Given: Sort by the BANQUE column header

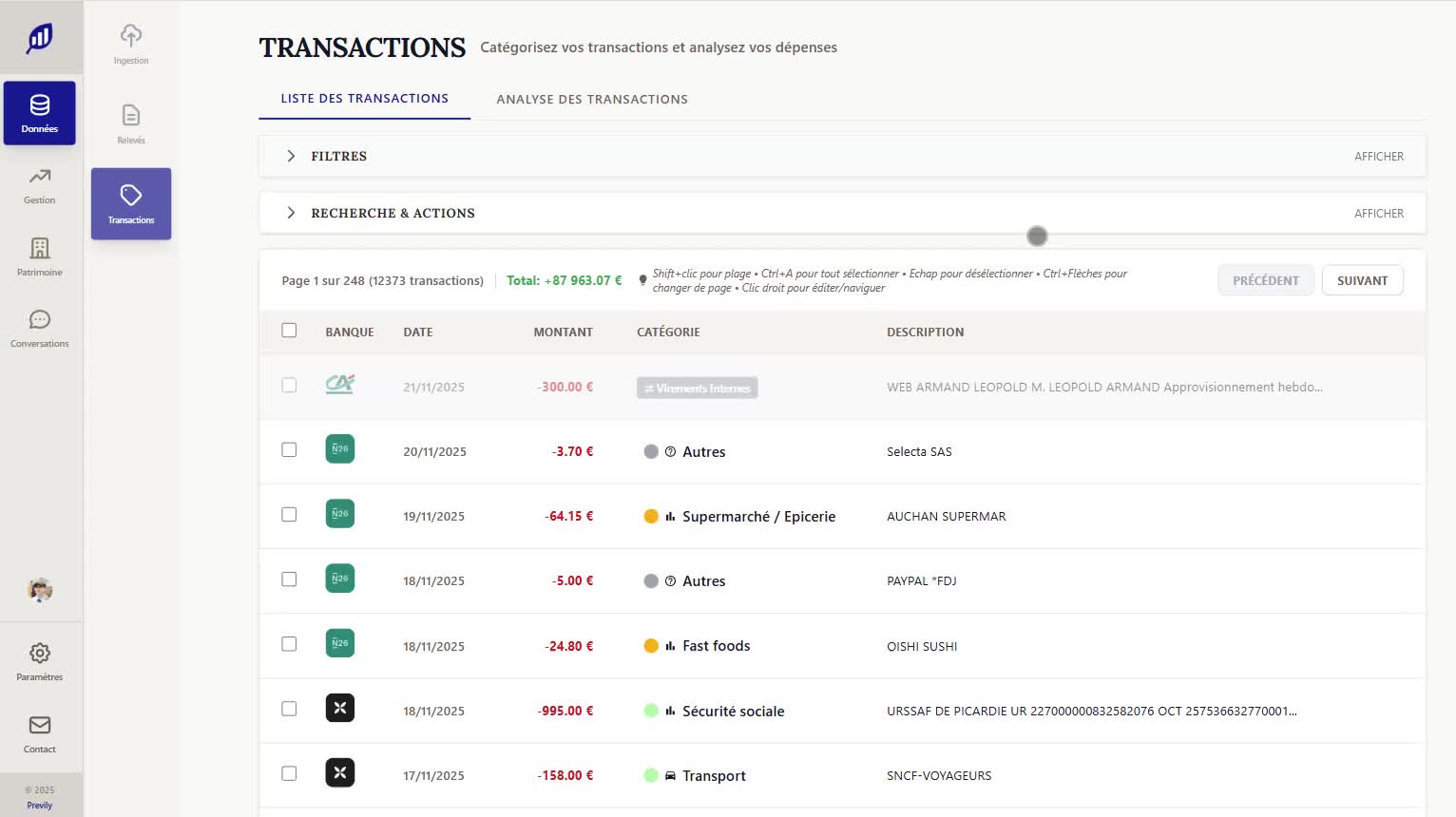Looking at the screenshot, I should (x=350, y=332).
